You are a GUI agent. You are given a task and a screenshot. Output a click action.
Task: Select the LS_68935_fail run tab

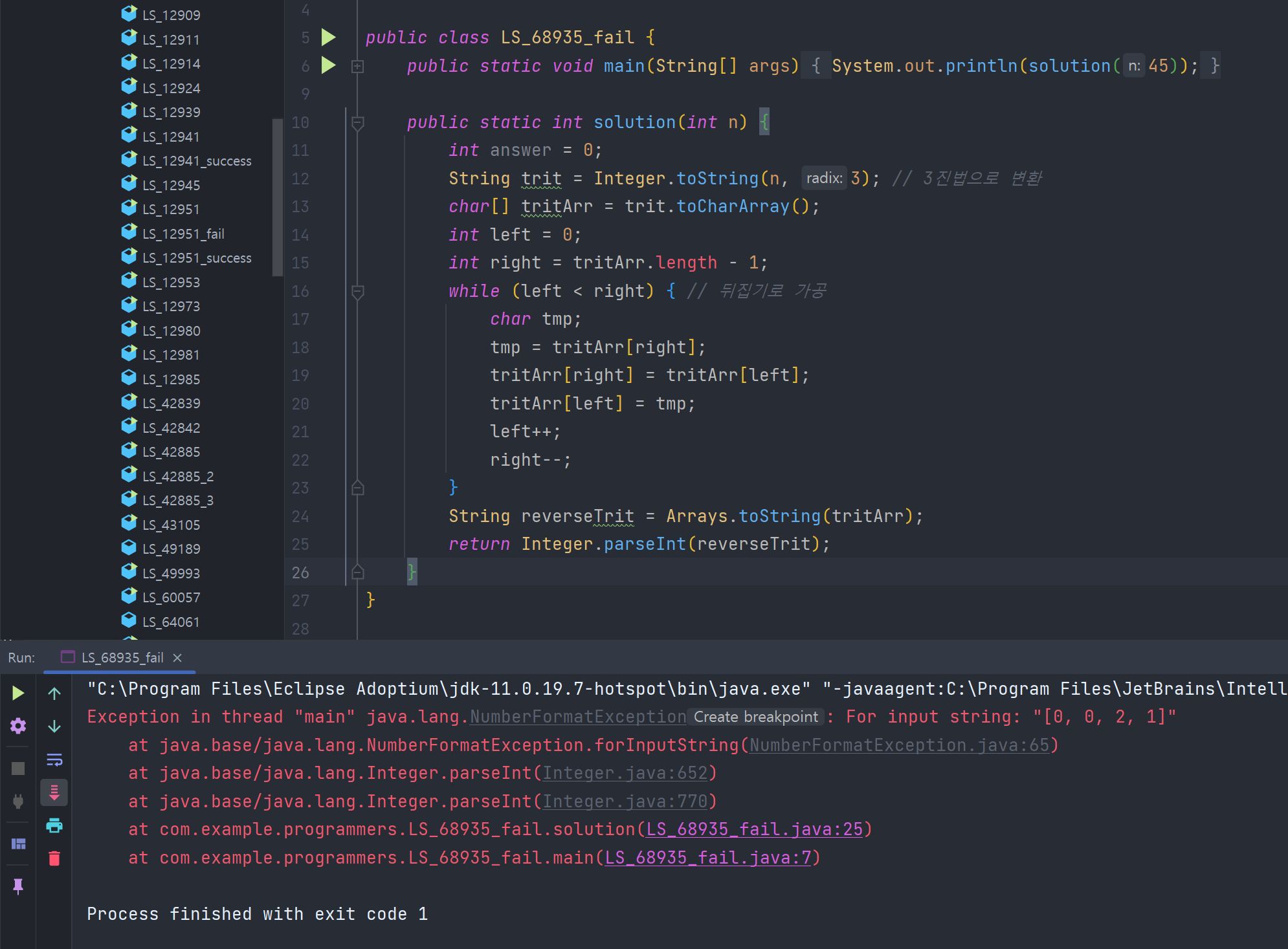[122, 657]
